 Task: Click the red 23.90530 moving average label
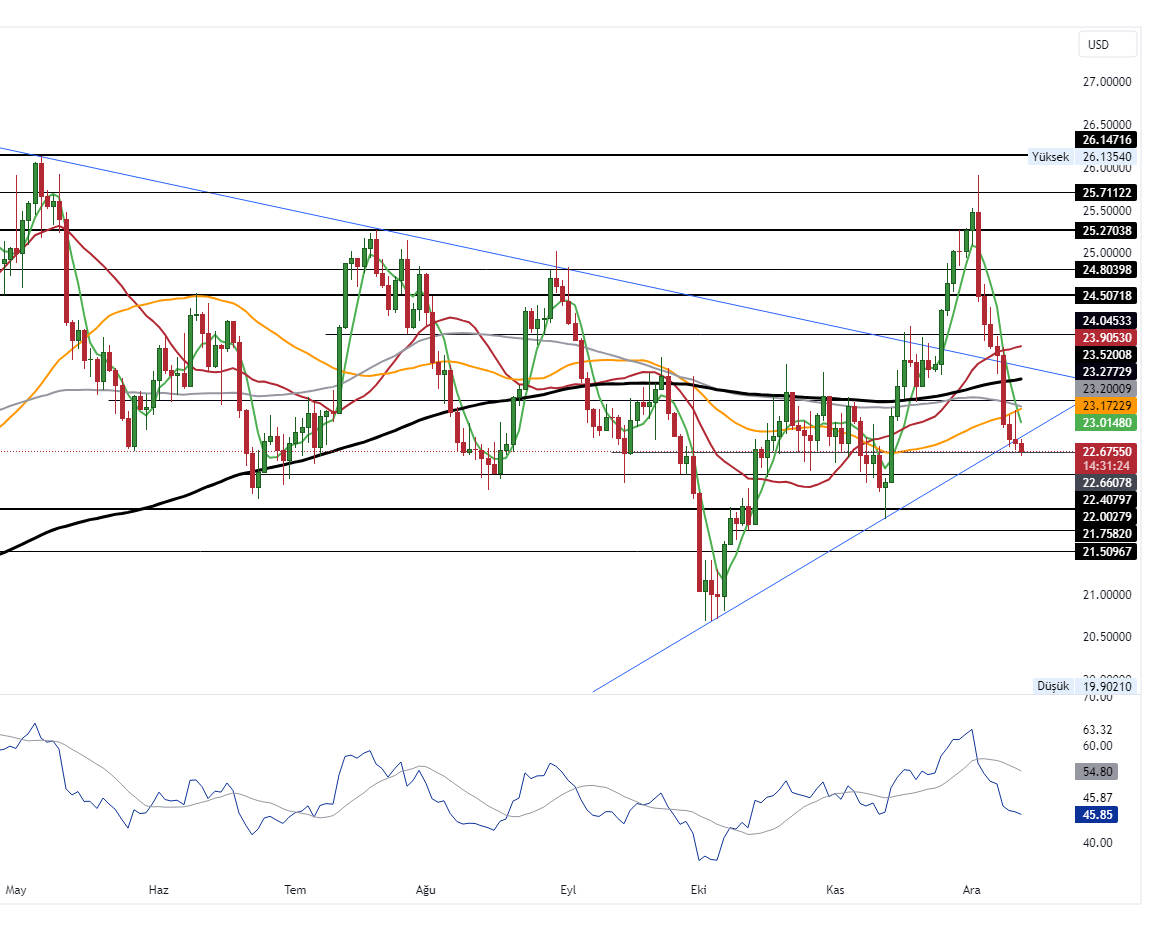[1106, 338]
